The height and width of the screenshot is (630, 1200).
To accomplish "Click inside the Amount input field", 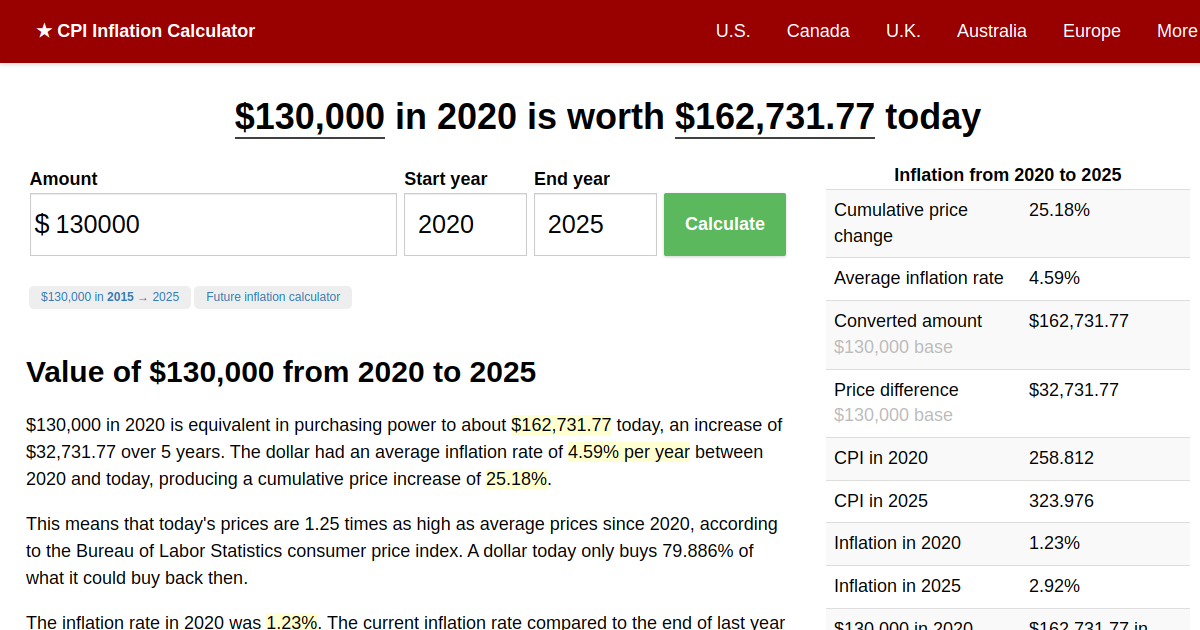I will click(213, 224).
